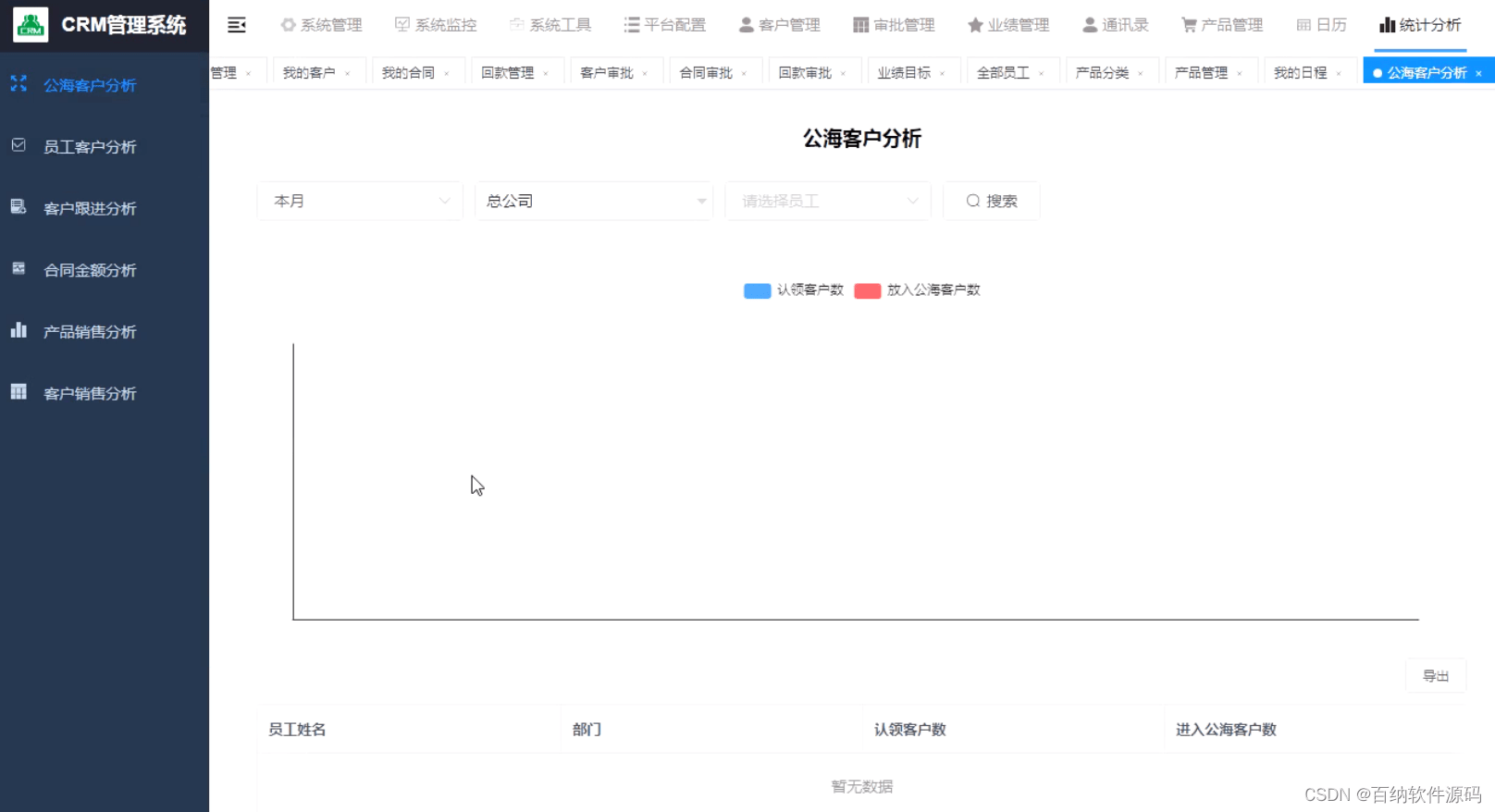Click the grid icon for 审批管理
This screenshot has height=812, width=1495.
[860, 25]
